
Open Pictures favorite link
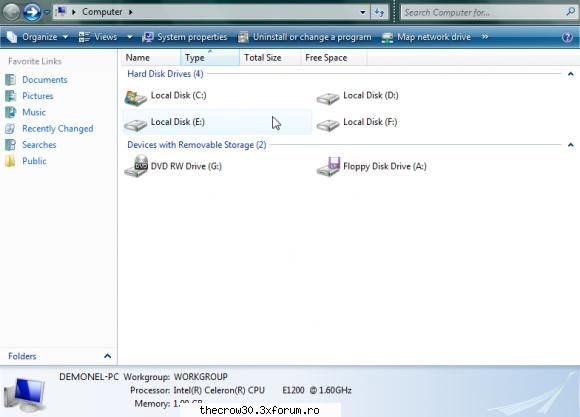38,96
